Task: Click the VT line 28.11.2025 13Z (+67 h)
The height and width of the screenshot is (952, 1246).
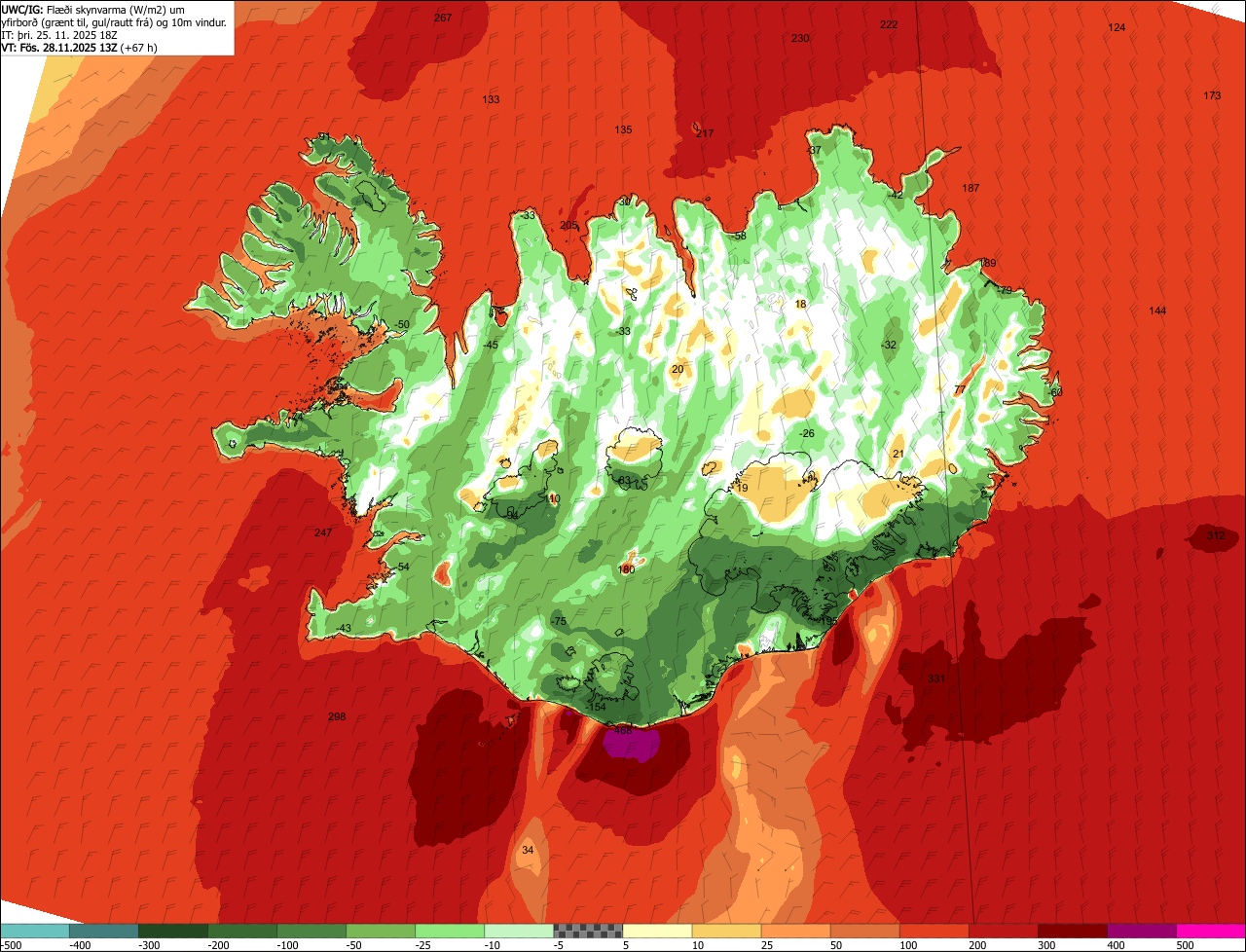Action: coord(79,47)
